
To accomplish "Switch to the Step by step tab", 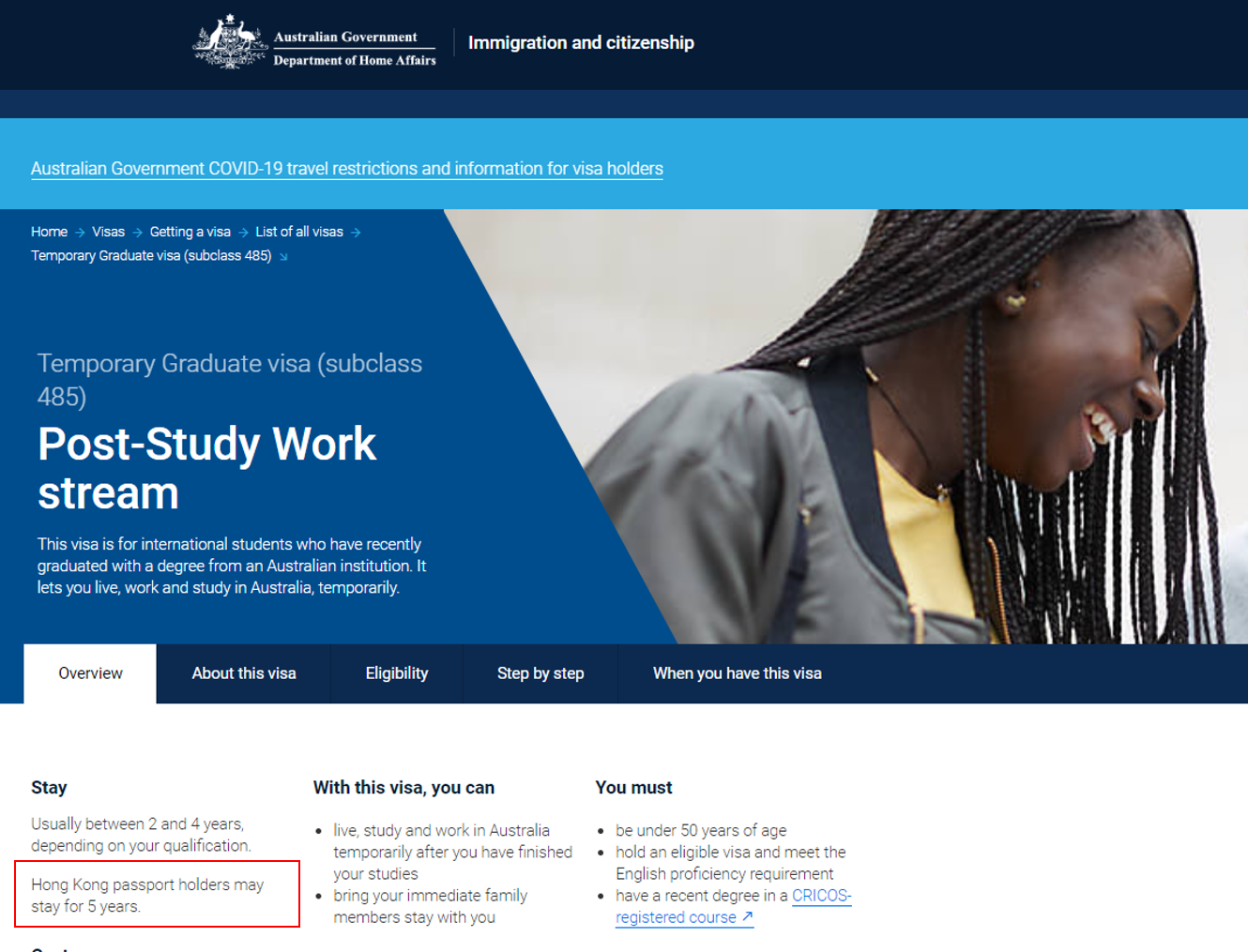I will tap(540, 673).
